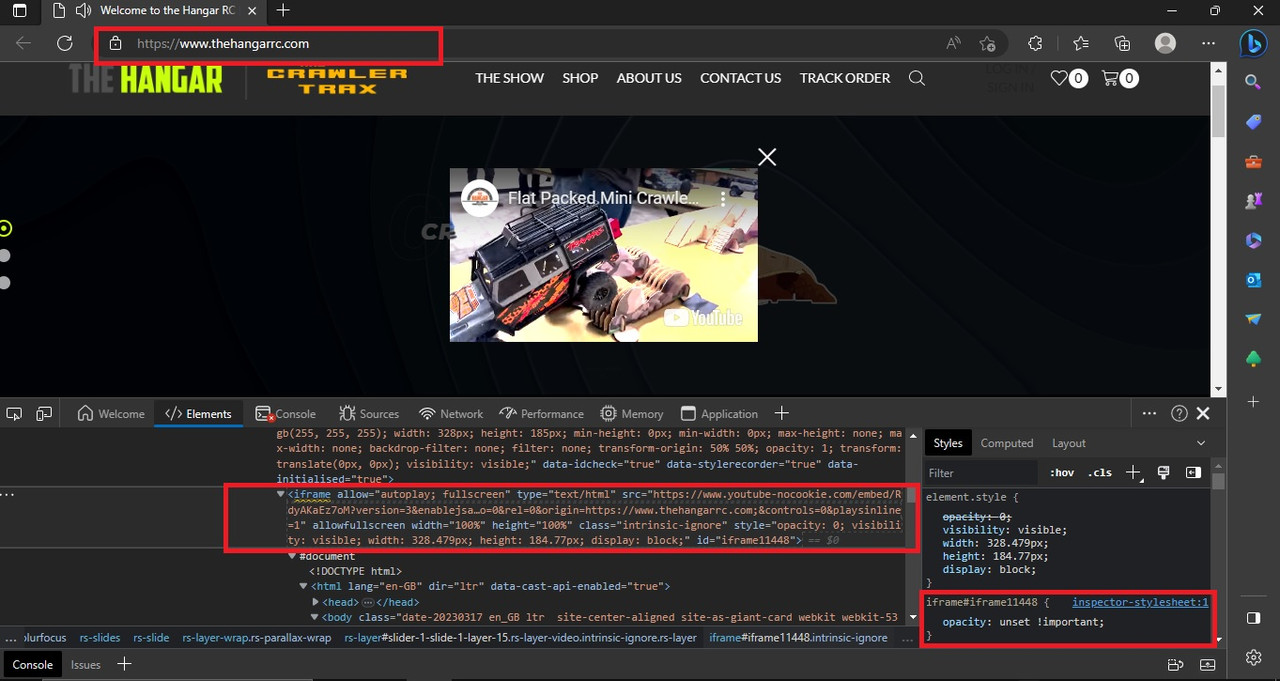This screenshot has width=1280, height=681.
Task: Play the Flat Packed Mini Crawler video
Action: (603, 255)
